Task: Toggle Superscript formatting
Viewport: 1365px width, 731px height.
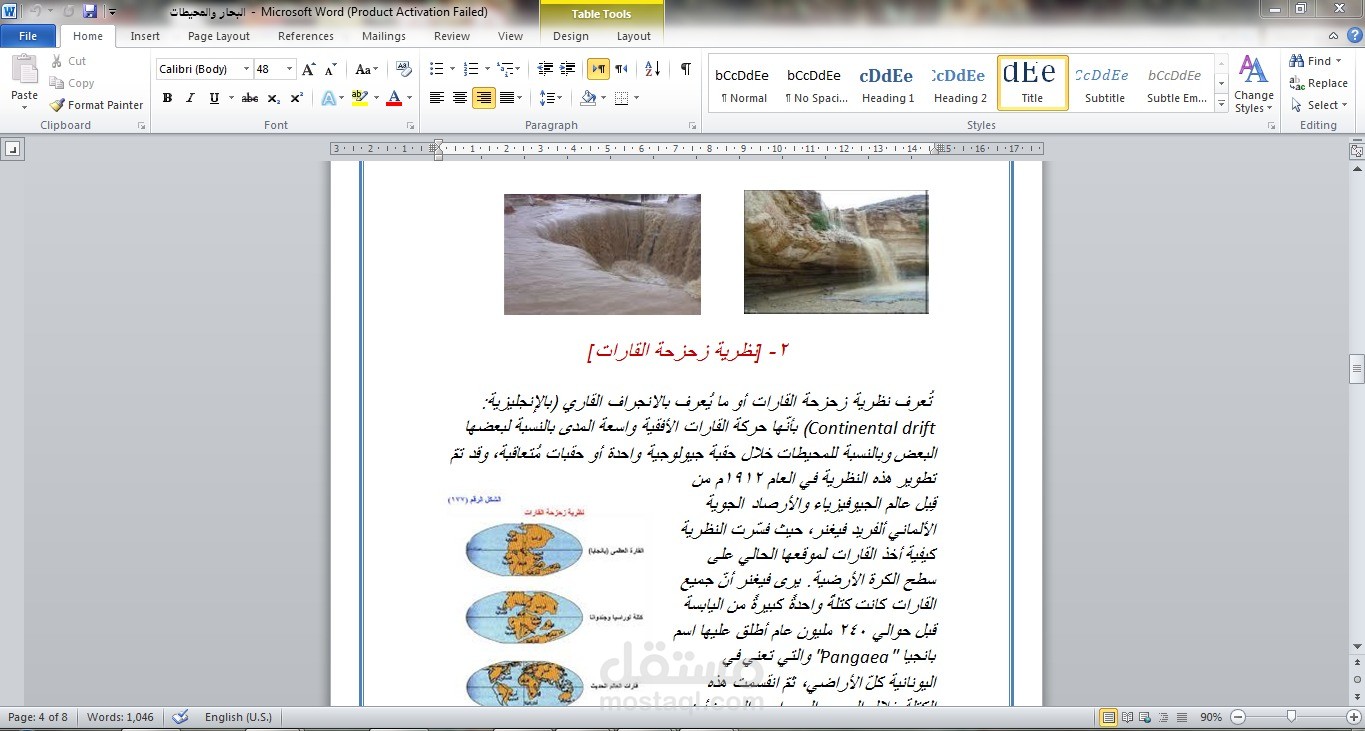Action: tap(296, 98)
